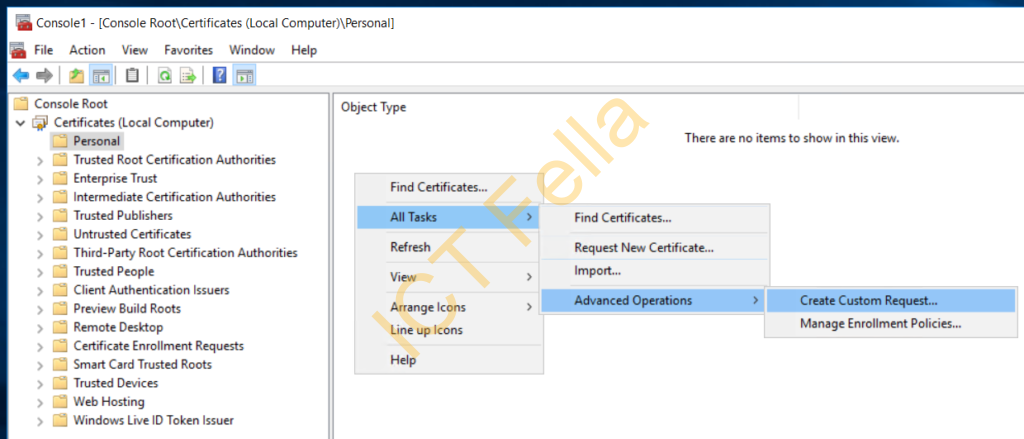1024x439 pixels.
Task: Select Intermediate Certification Authorities label
Action: click(x=174, y=197)
